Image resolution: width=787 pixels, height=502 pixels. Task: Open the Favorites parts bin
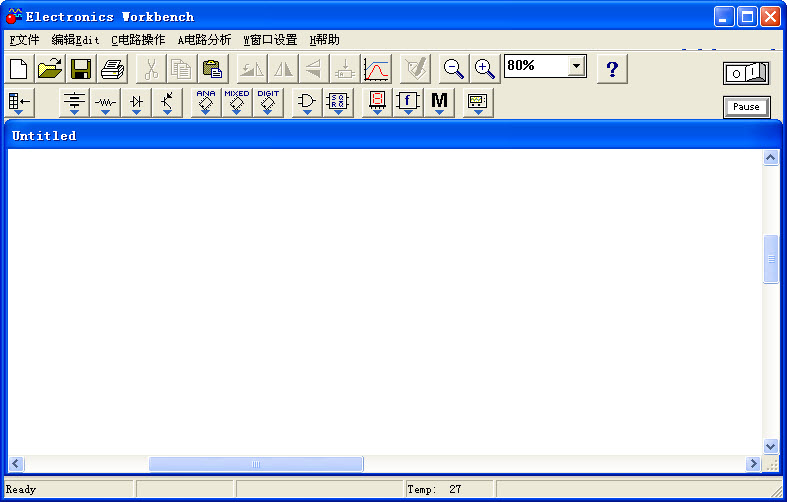point(20,103)
